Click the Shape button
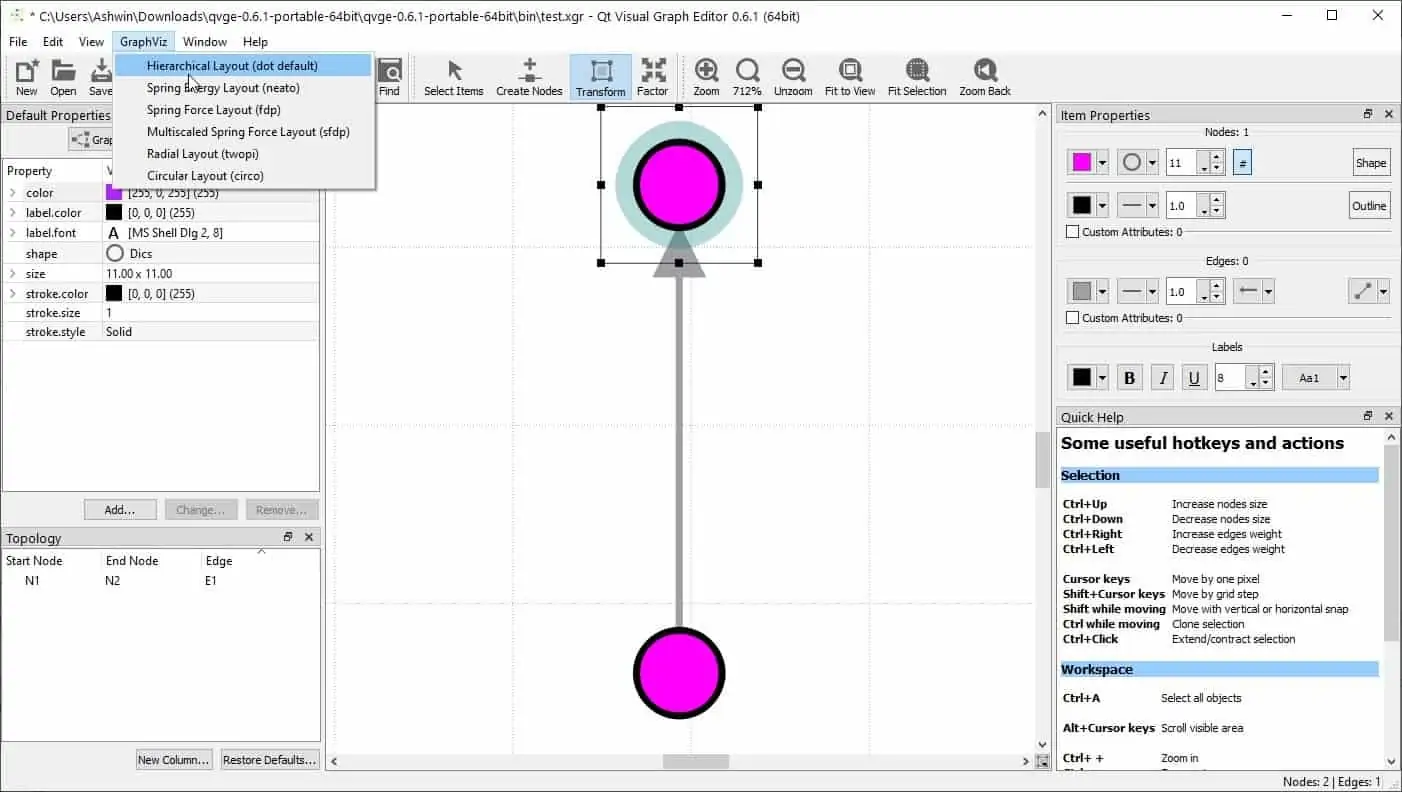The height and width of the screenshot is (792, 1402). [1370, 163]
